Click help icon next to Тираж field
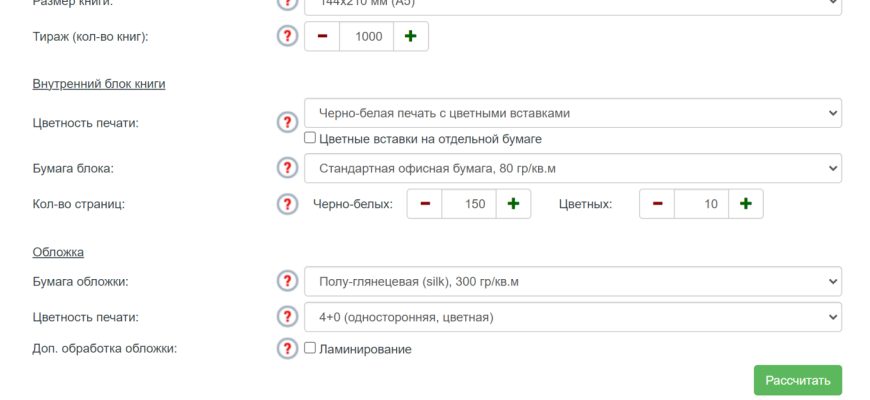This screenshot has height=400, width=870. 287,36
